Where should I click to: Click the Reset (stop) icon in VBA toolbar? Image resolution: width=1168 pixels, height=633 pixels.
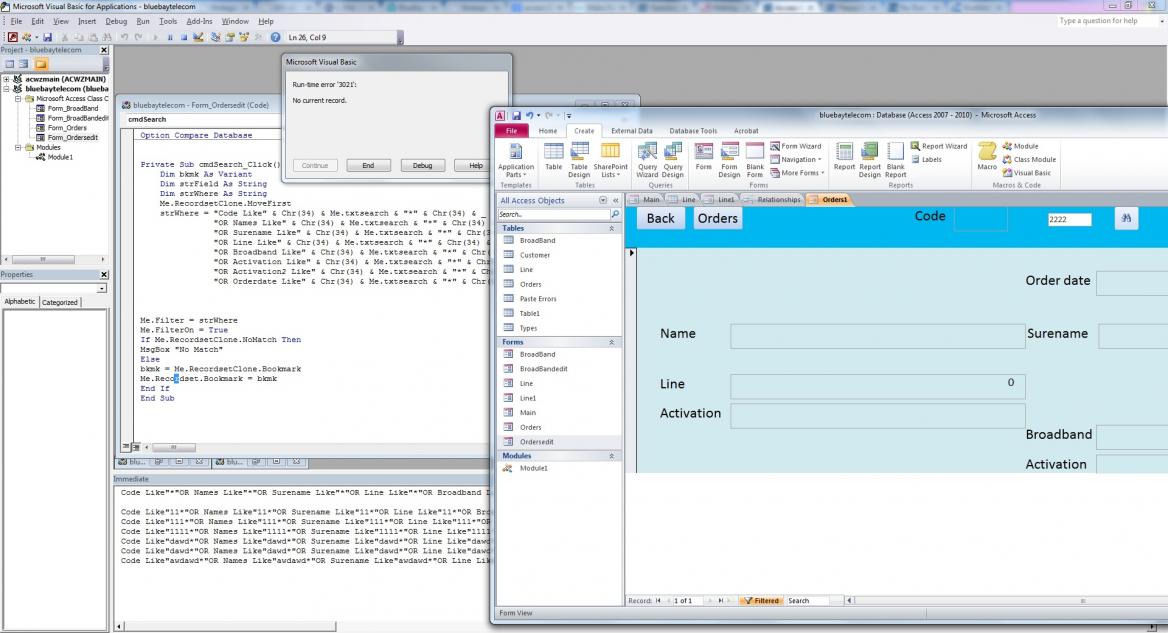tap(183, 37)
